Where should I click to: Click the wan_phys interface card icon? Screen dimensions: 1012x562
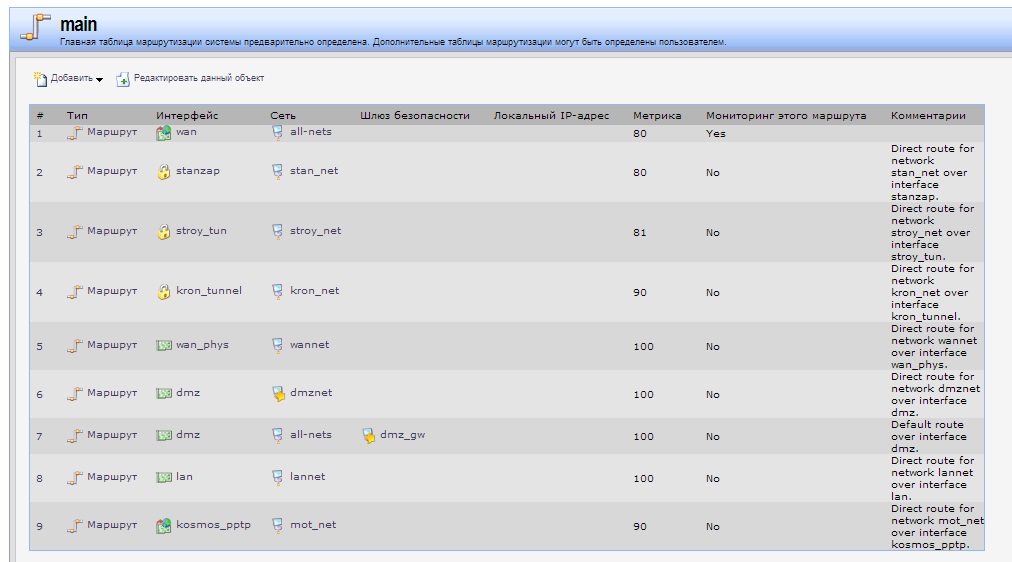[164, 345]
